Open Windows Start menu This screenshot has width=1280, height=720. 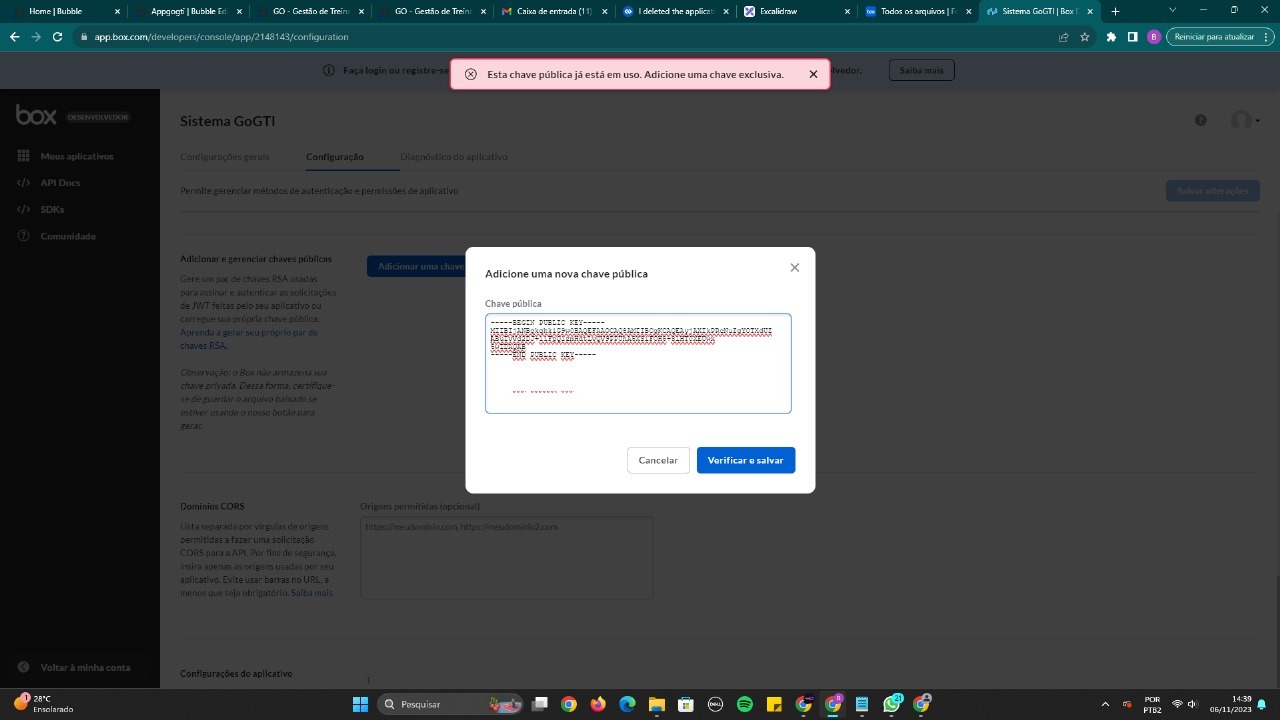click(x=360, y=704)
